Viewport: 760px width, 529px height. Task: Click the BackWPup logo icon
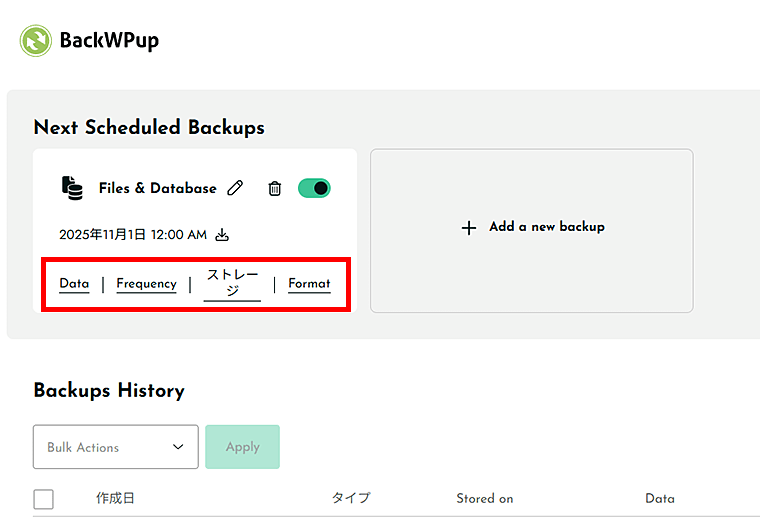[36, 41]
